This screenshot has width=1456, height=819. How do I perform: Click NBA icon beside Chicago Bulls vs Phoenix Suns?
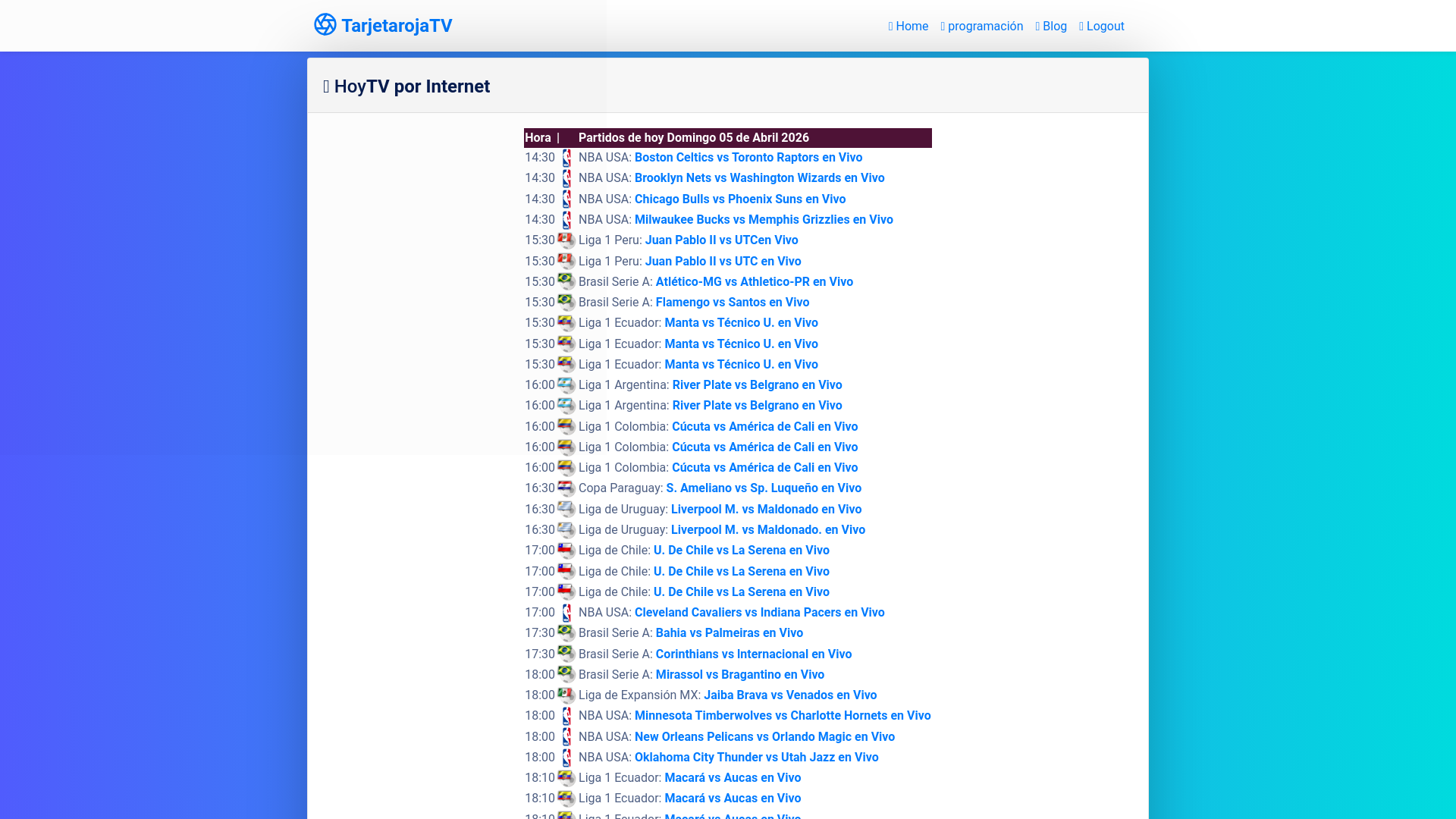pos(566,199)
